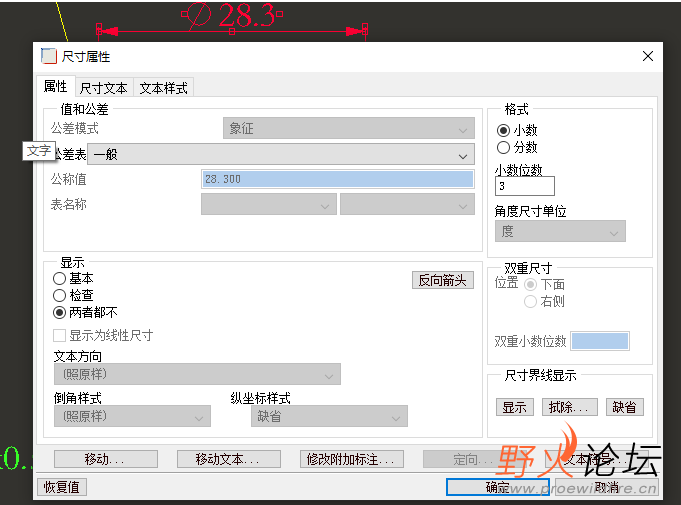The image size is (681, 505).
Task: Select the 右侧 position radio button
Action: click(x=530, y=301)
